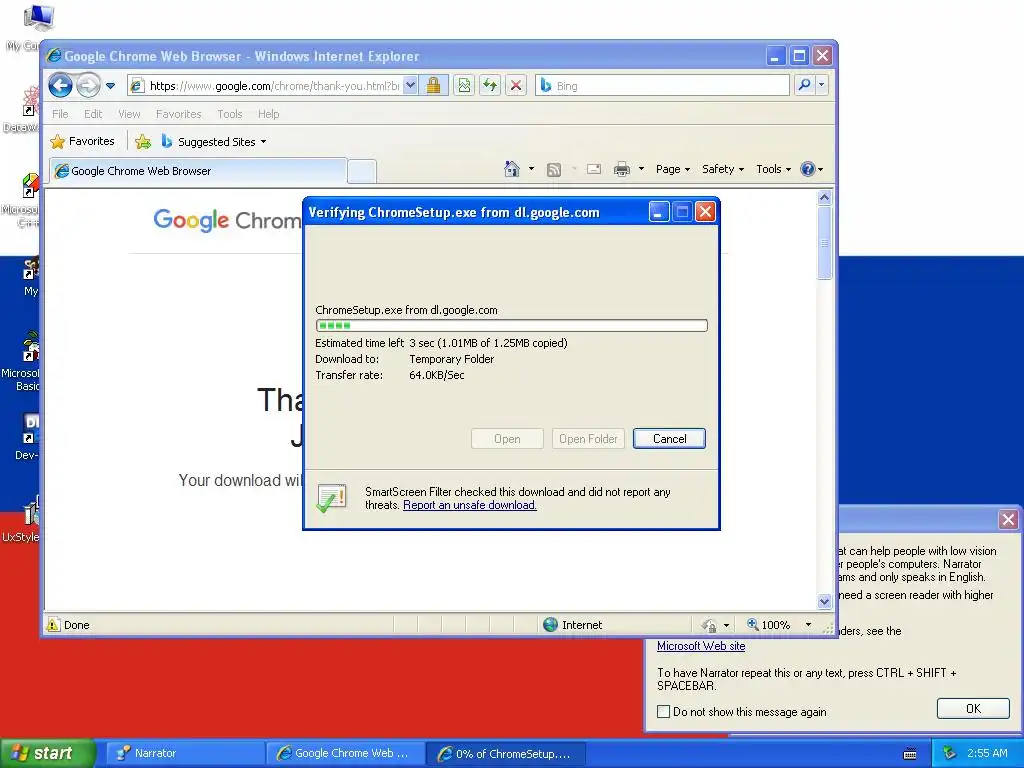
Task: Open search provider options dropdown
Action: [822, 85]
